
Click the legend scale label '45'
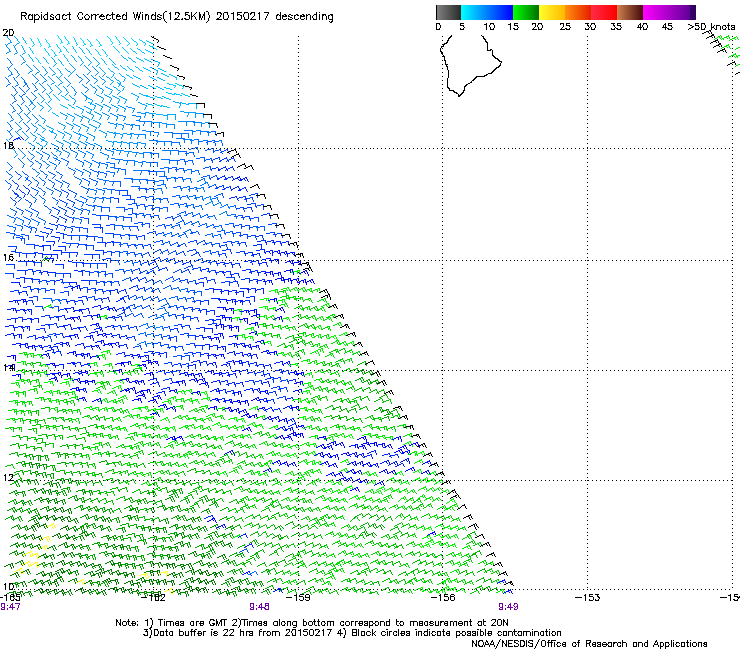[x=667, y=27]
